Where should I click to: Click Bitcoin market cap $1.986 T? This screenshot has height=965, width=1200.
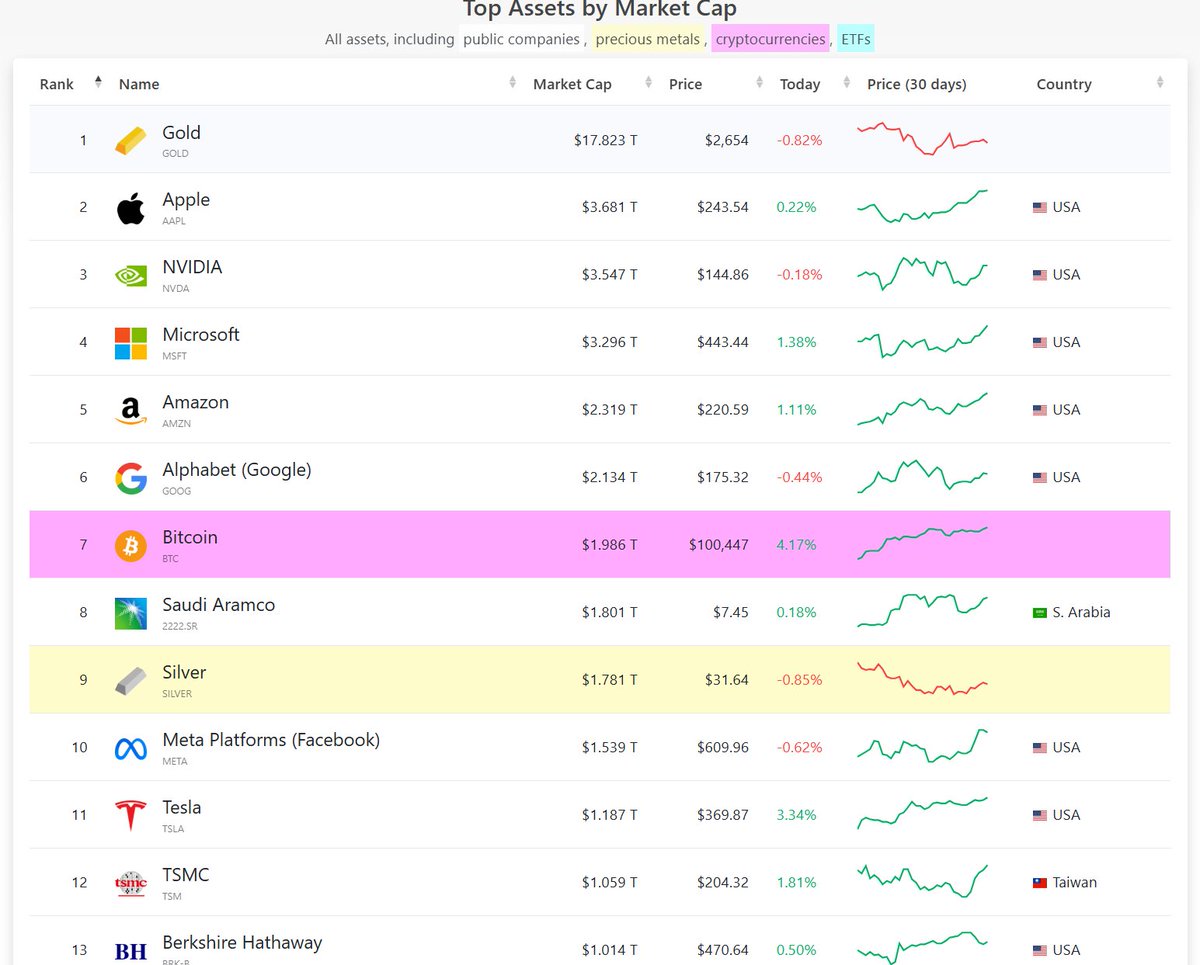click(609, 545)
